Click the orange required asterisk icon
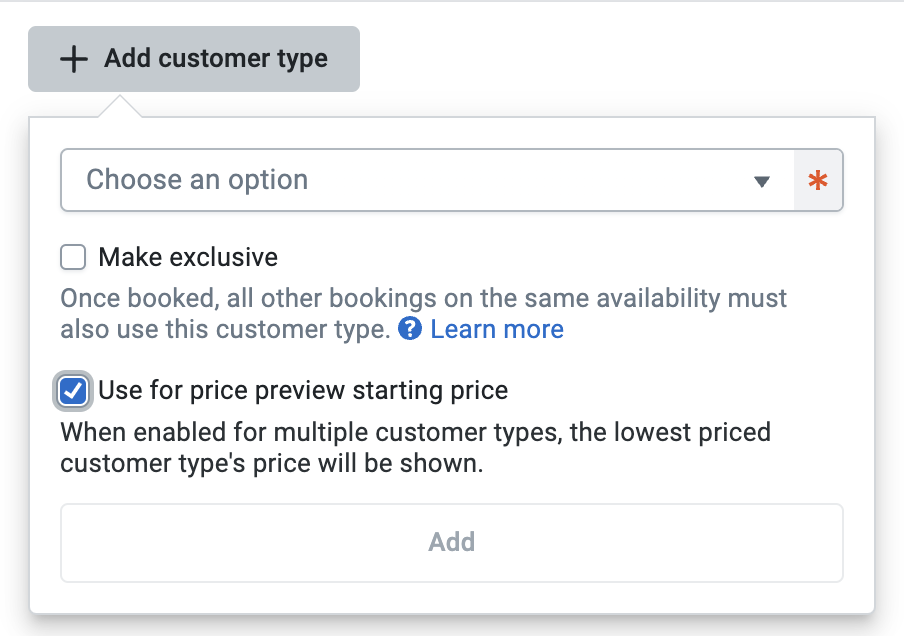Viewport: 904px width, 636px height. pyautogui.click(x=818, y=181)
